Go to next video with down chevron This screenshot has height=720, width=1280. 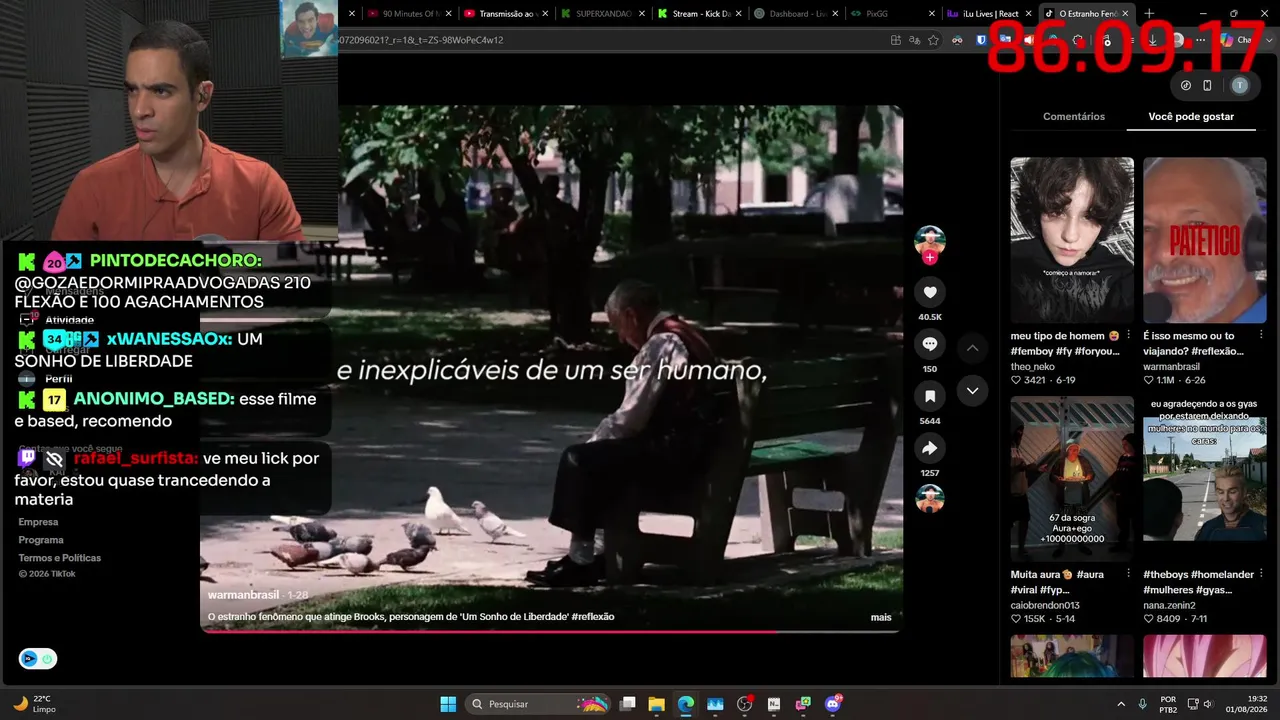(x=972, y=391)
